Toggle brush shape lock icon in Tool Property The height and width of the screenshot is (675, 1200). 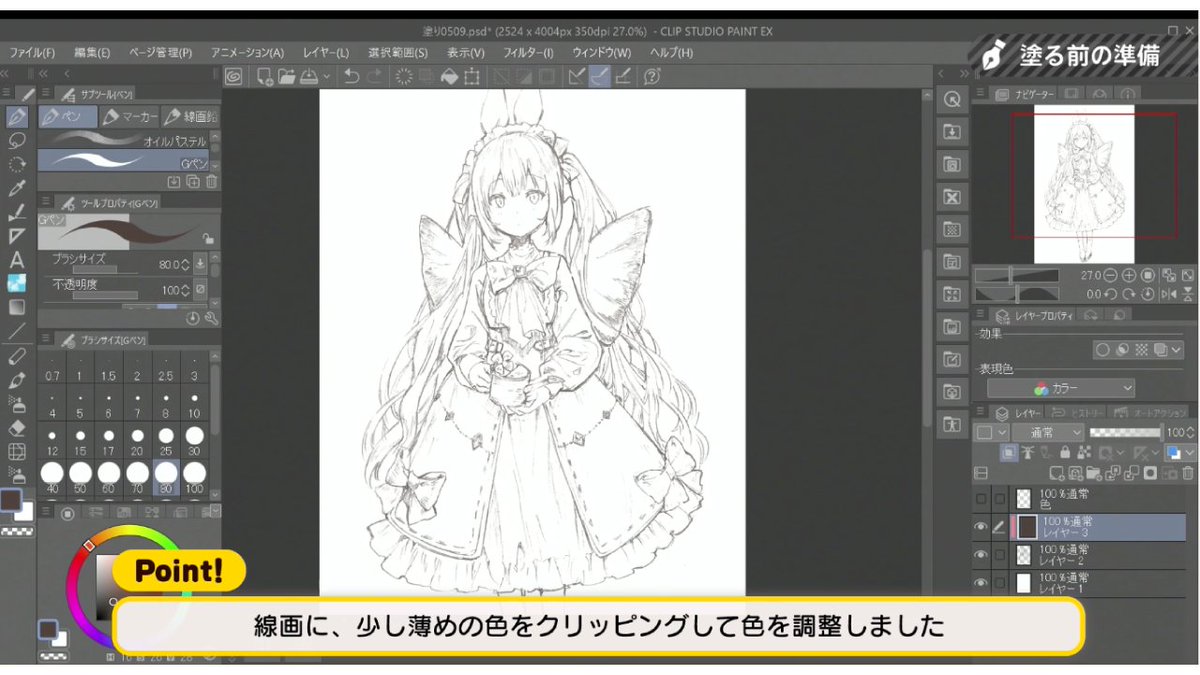click(208, 238)
